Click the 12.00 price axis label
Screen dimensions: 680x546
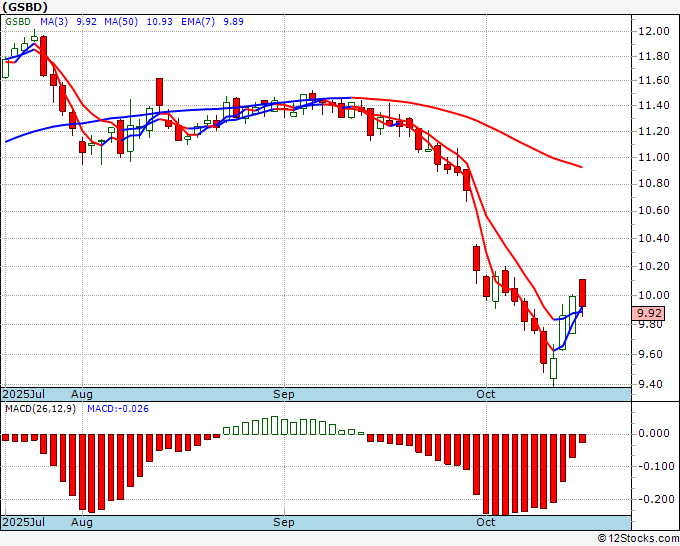654,31
